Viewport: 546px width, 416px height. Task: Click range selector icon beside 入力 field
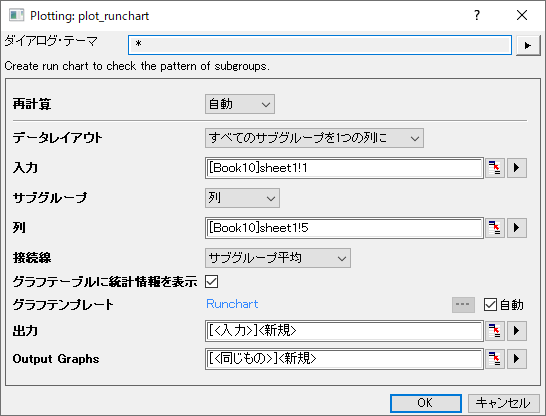coord(495,168)
